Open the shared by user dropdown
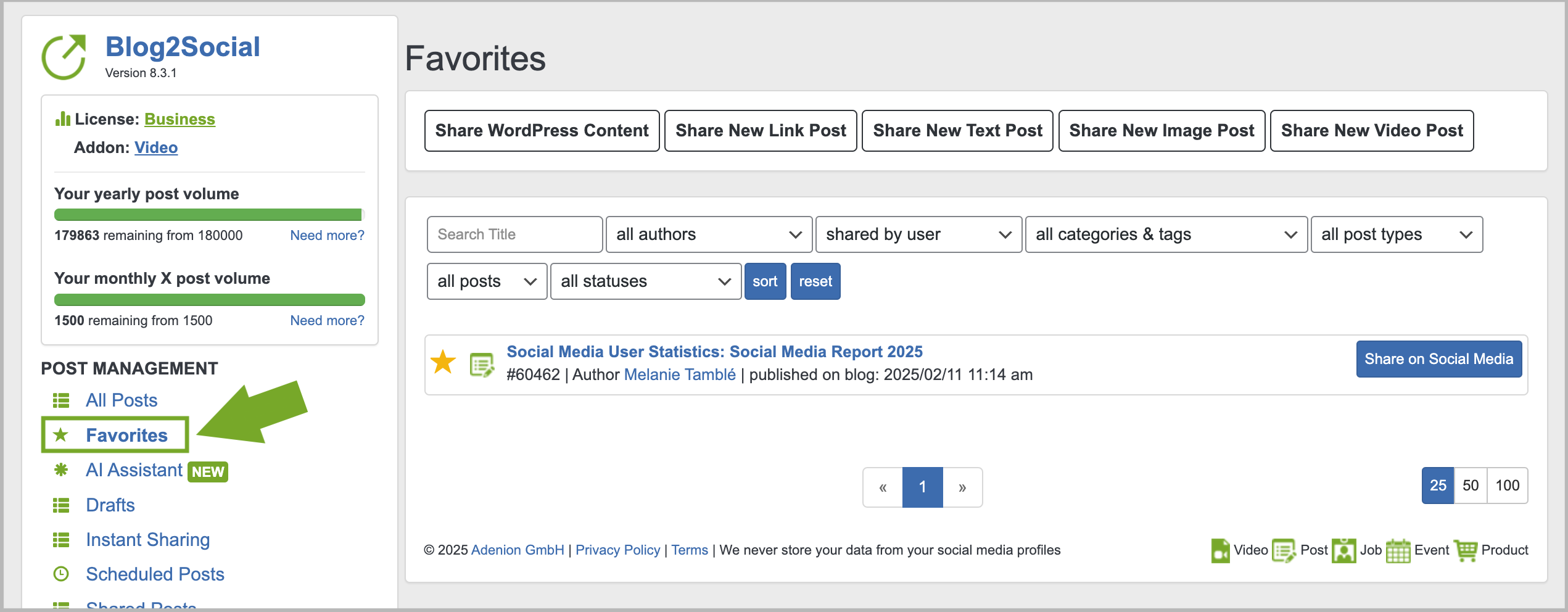 click(918, 234)
